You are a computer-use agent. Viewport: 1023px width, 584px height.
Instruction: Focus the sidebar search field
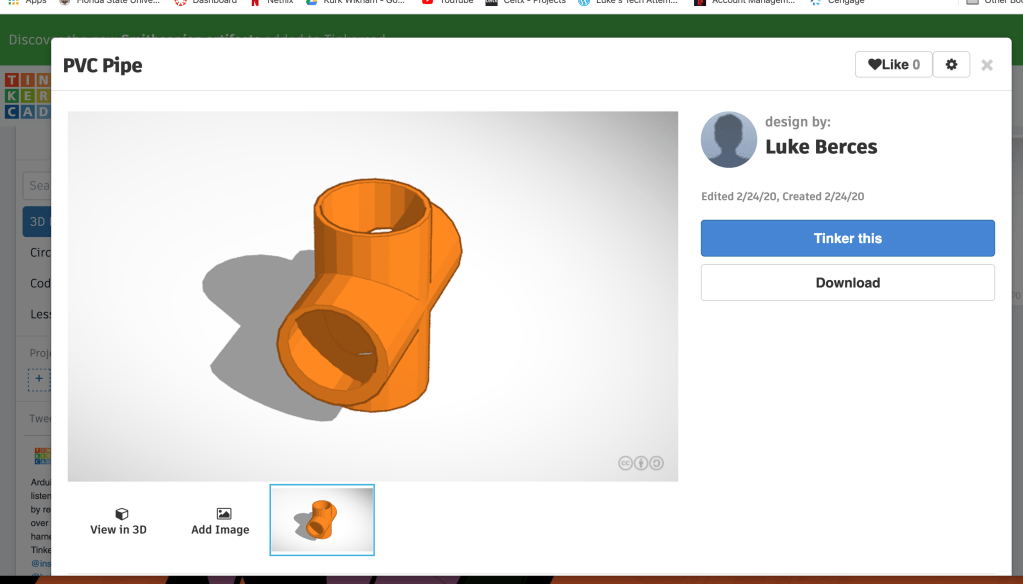coord(40,185)
